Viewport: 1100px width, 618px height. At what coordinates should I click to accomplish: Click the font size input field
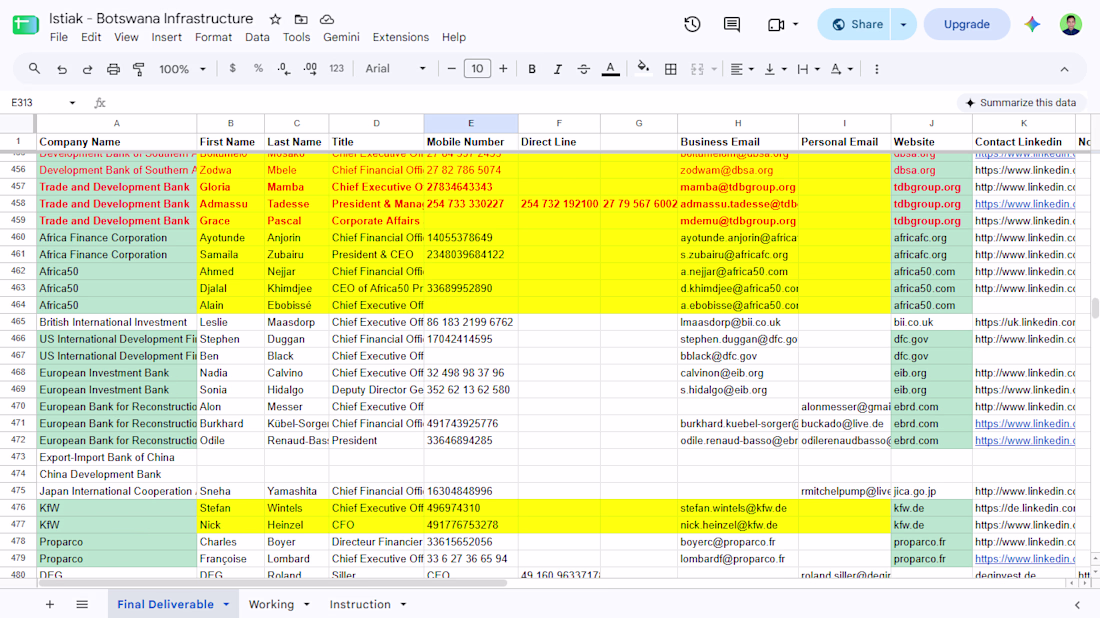(477, 69)
